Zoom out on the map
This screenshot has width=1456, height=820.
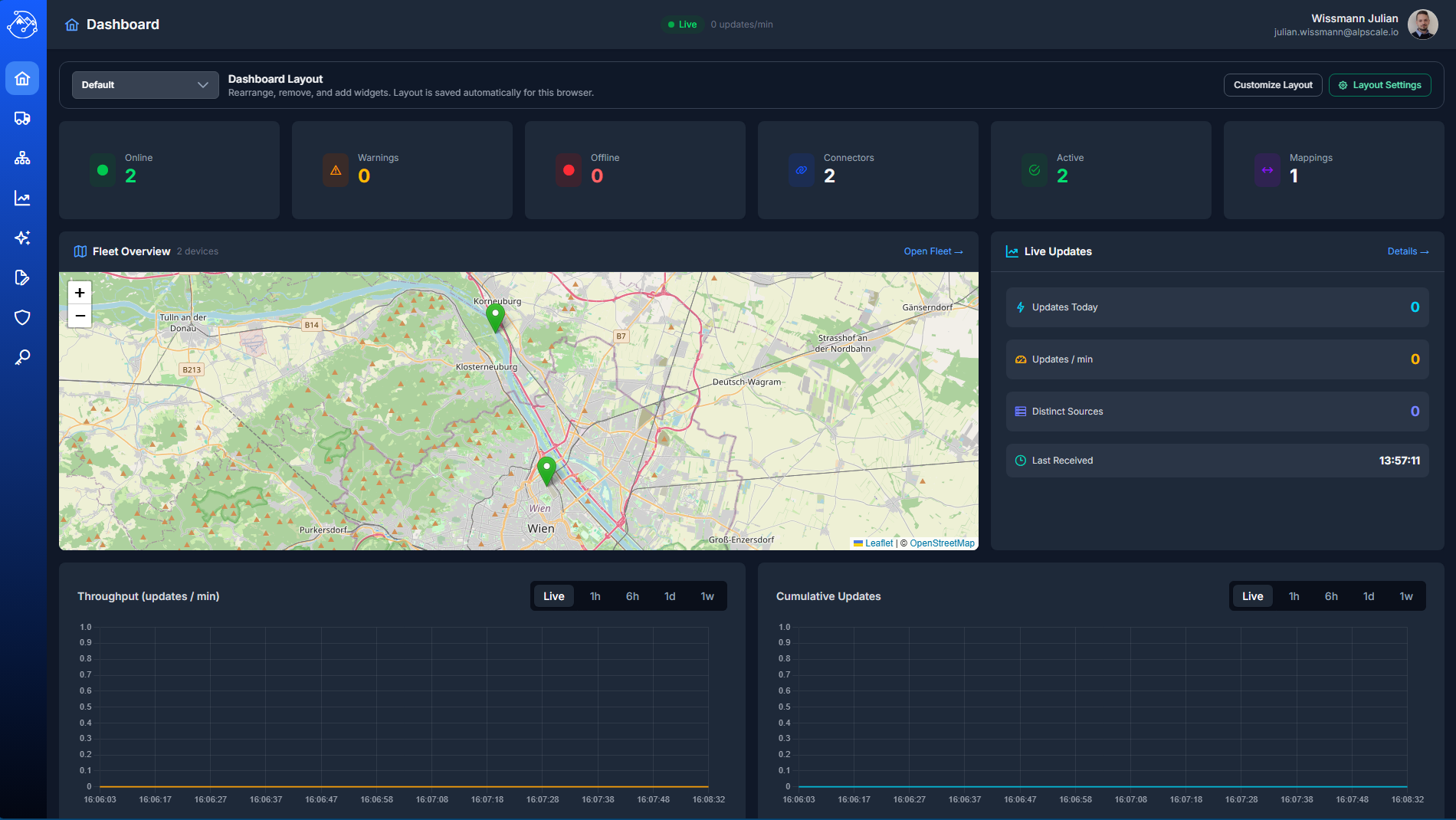[80, 316]
